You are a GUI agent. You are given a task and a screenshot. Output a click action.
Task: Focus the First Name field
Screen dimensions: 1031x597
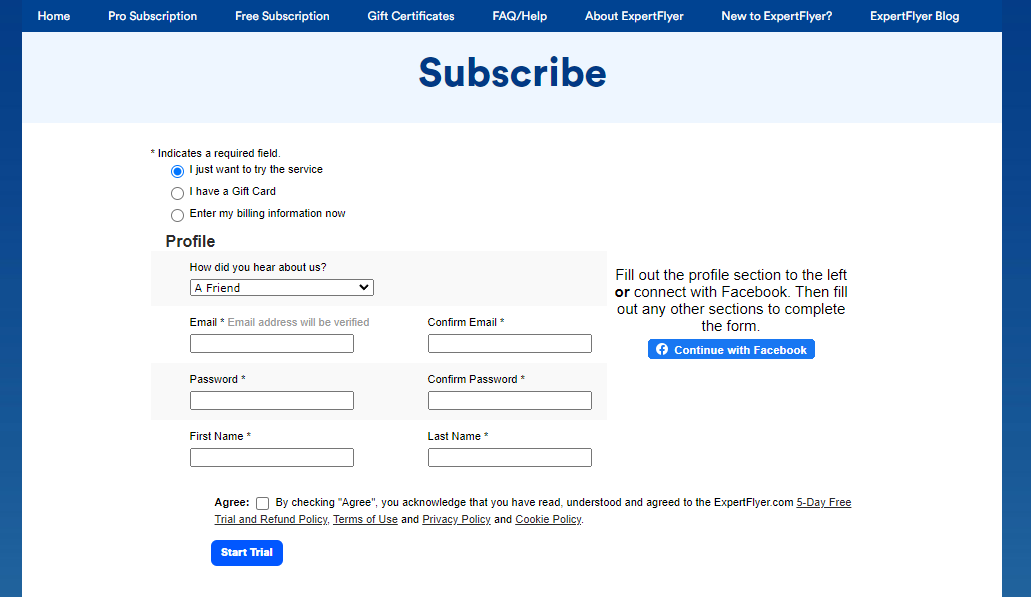coord(272,458)
